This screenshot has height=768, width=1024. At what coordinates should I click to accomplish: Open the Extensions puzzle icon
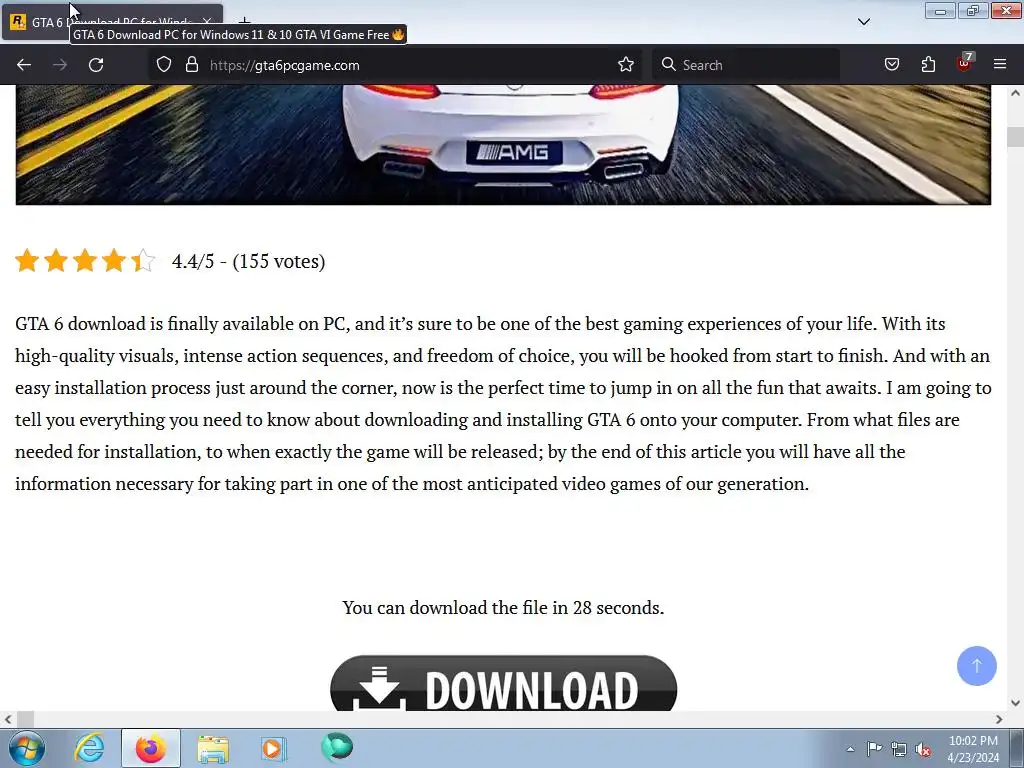pyautogui.click(x=928, y=64)
